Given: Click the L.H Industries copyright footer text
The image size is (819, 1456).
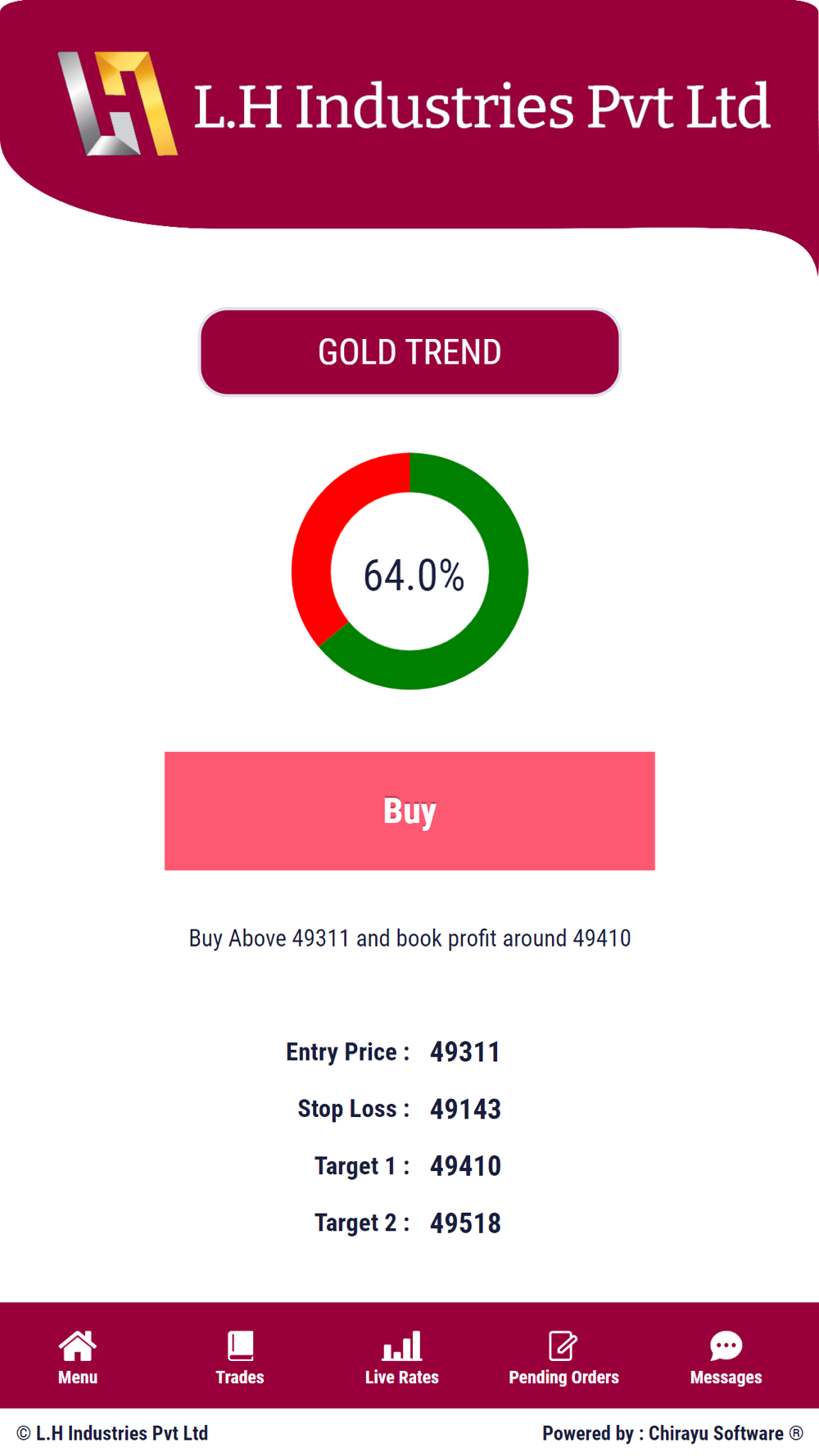Looking at the screenshot, I should point(112,1433).
